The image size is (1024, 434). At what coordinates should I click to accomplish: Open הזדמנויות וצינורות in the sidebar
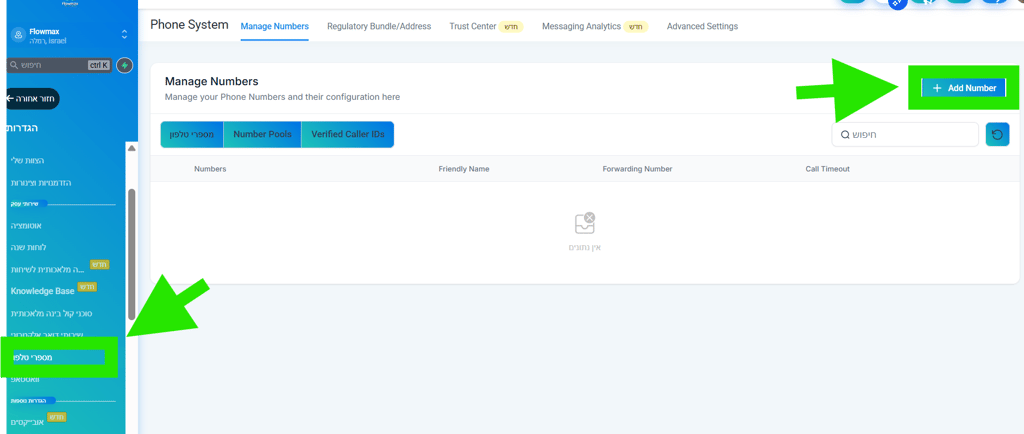[41, 183]
